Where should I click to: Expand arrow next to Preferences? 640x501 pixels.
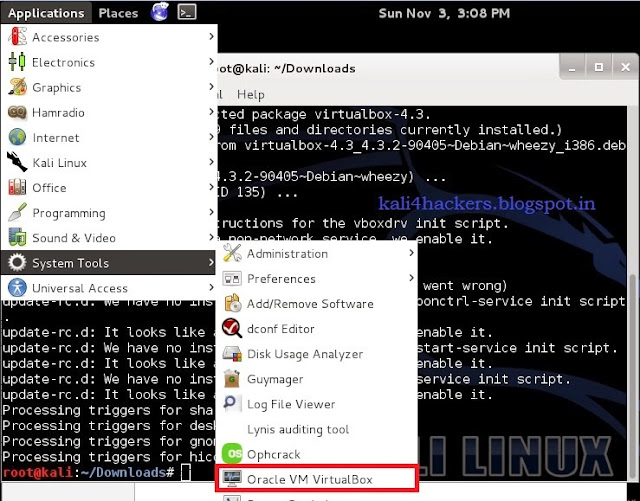click(x=411, y=278)
